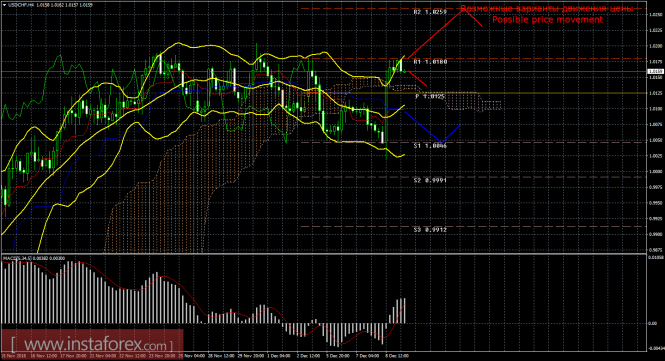Select the S1 1.0046 support level label

click(430, 146)
